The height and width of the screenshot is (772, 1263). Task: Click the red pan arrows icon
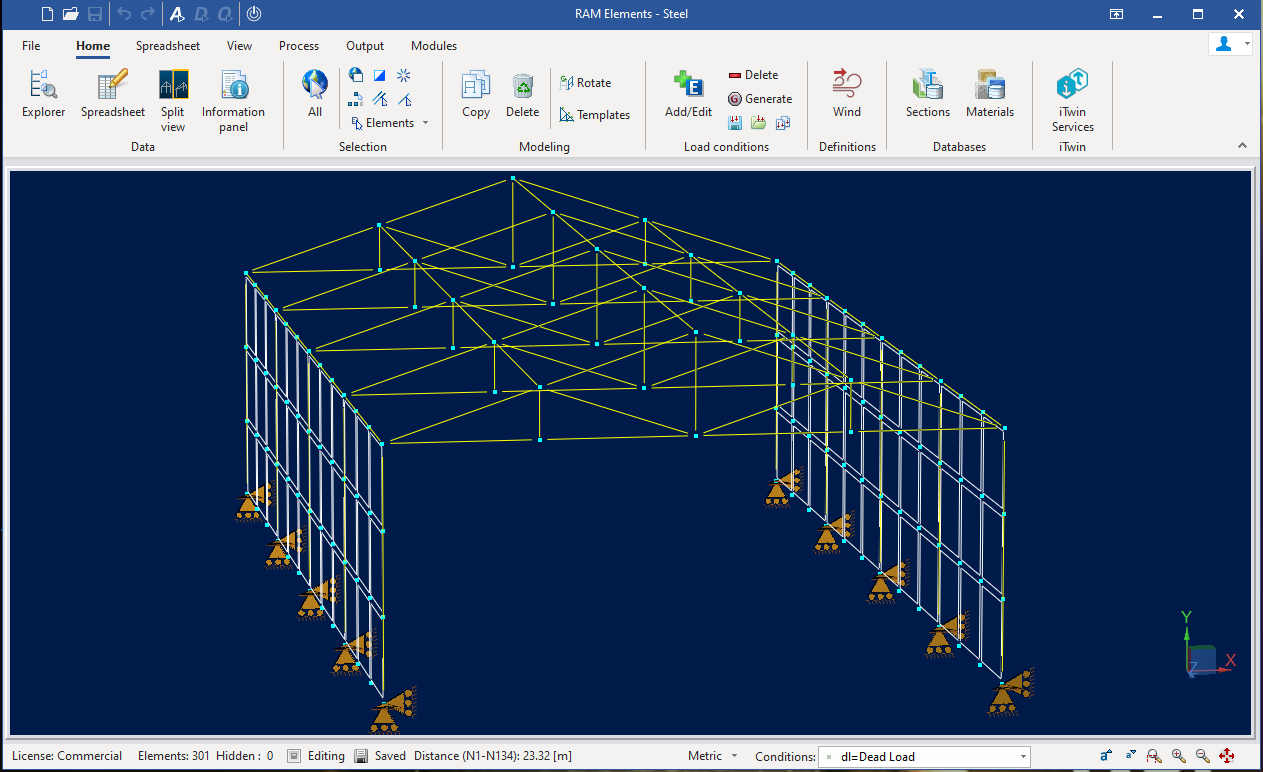1227,756
